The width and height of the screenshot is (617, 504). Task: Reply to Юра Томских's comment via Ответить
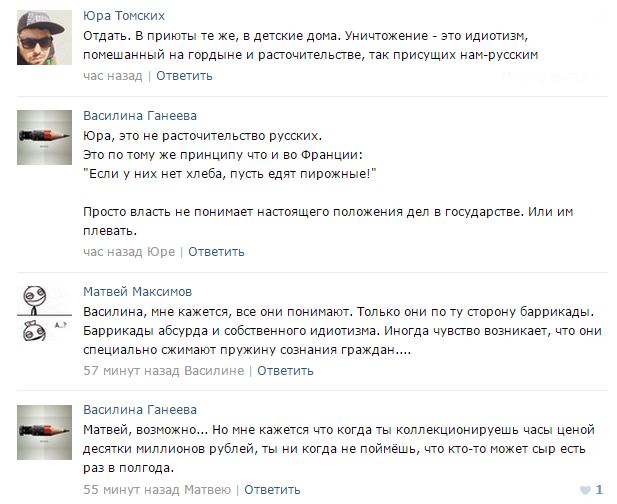pos(184,76)
